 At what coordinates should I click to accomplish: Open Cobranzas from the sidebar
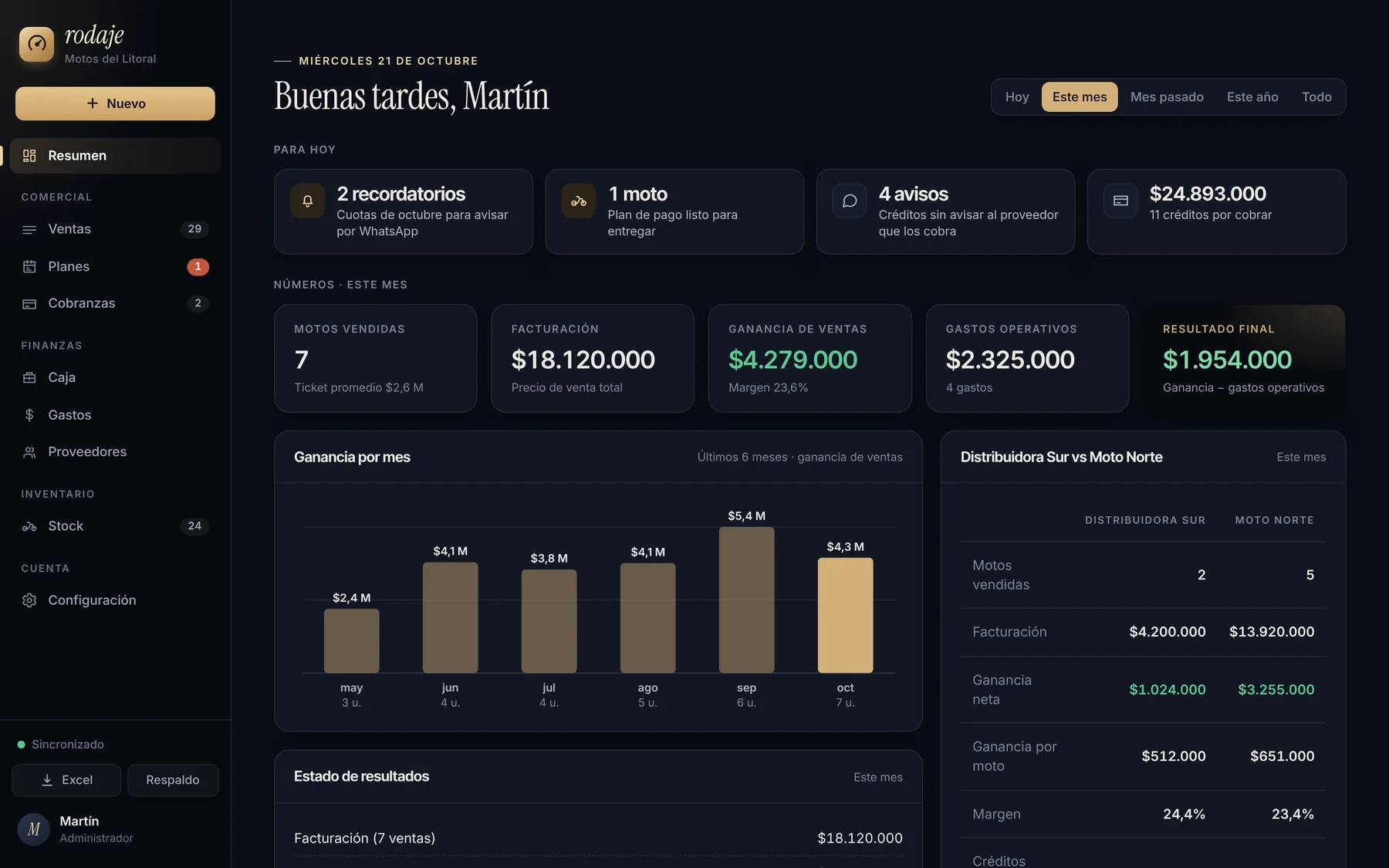pyautogui.click(x=115, y=303)
